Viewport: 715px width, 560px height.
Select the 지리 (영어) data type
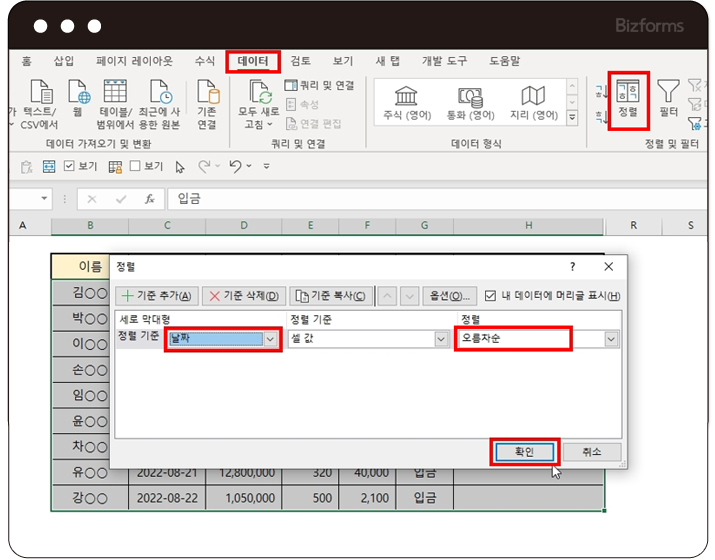[x=533, y=103]
